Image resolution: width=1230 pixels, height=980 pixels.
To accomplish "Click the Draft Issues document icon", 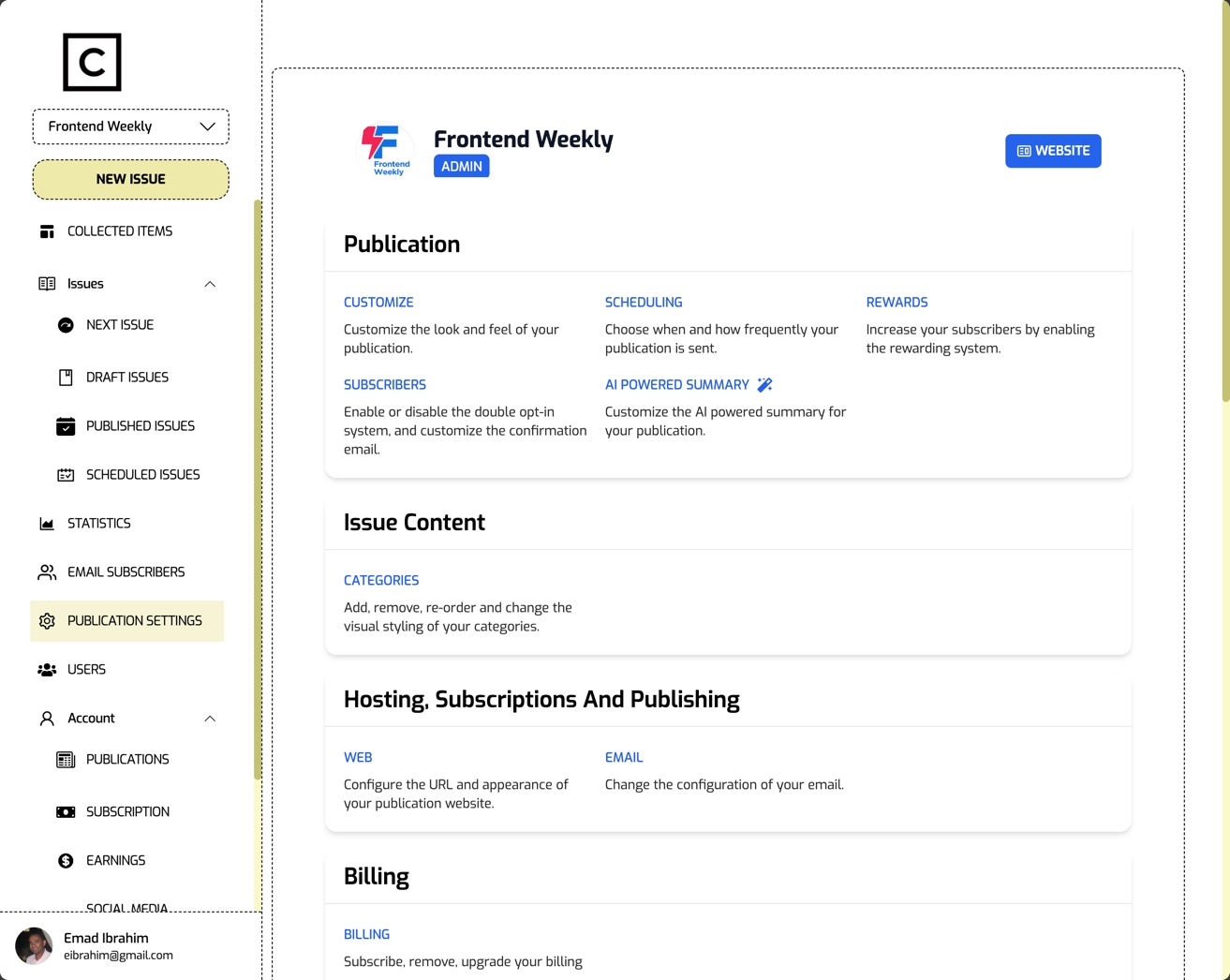I will click(66, 377).
